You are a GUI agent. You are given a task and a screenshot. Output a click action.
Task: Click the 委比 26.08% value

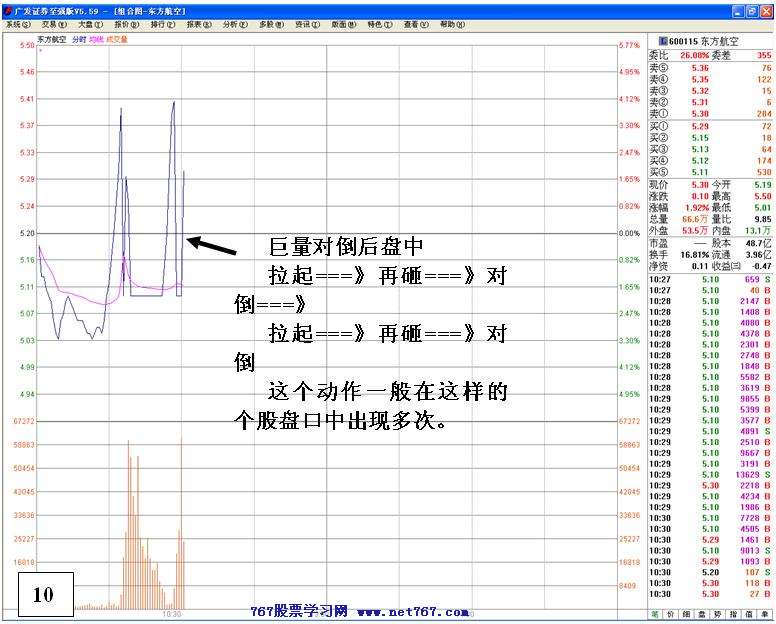tap(694, 55)
